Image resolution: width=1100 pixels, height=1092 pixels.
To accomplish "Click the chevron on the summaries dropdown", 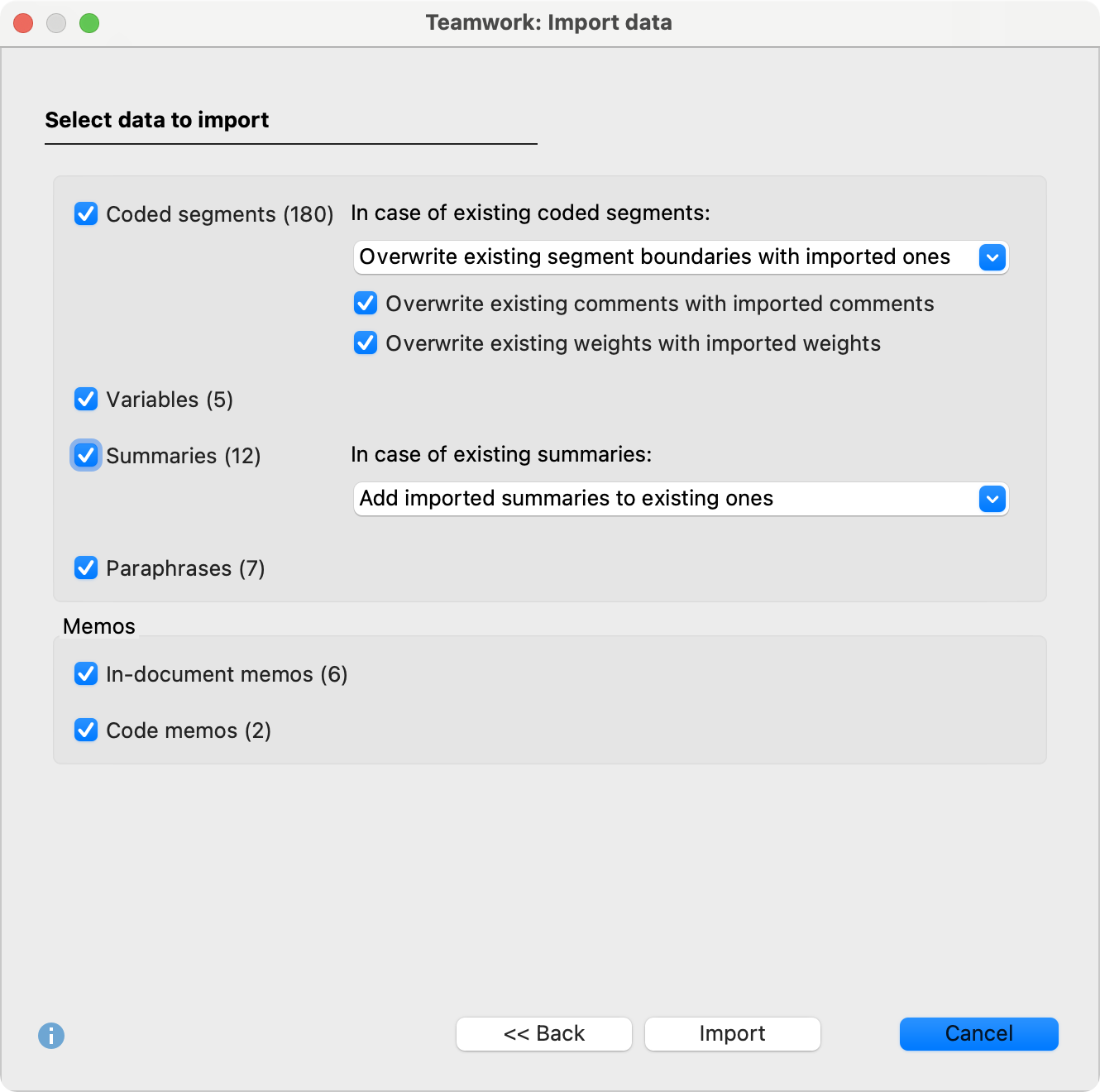I will pos(992,499).
